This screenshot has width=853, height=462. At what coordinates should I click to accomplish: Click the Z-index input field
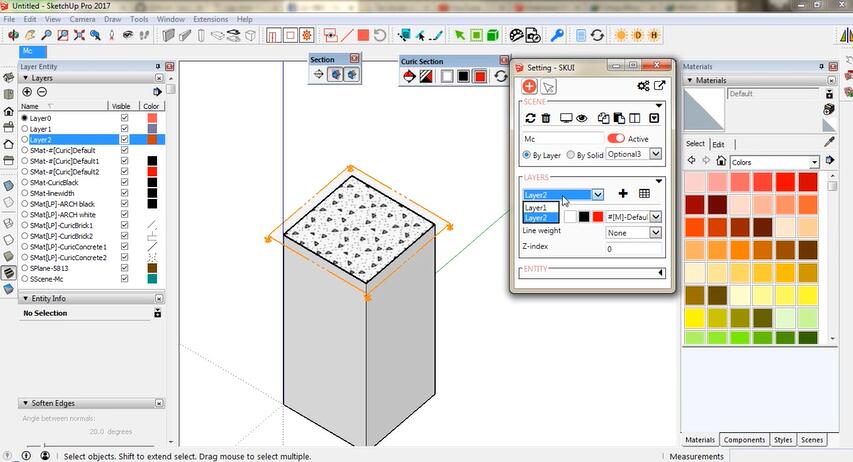(633, 249)
